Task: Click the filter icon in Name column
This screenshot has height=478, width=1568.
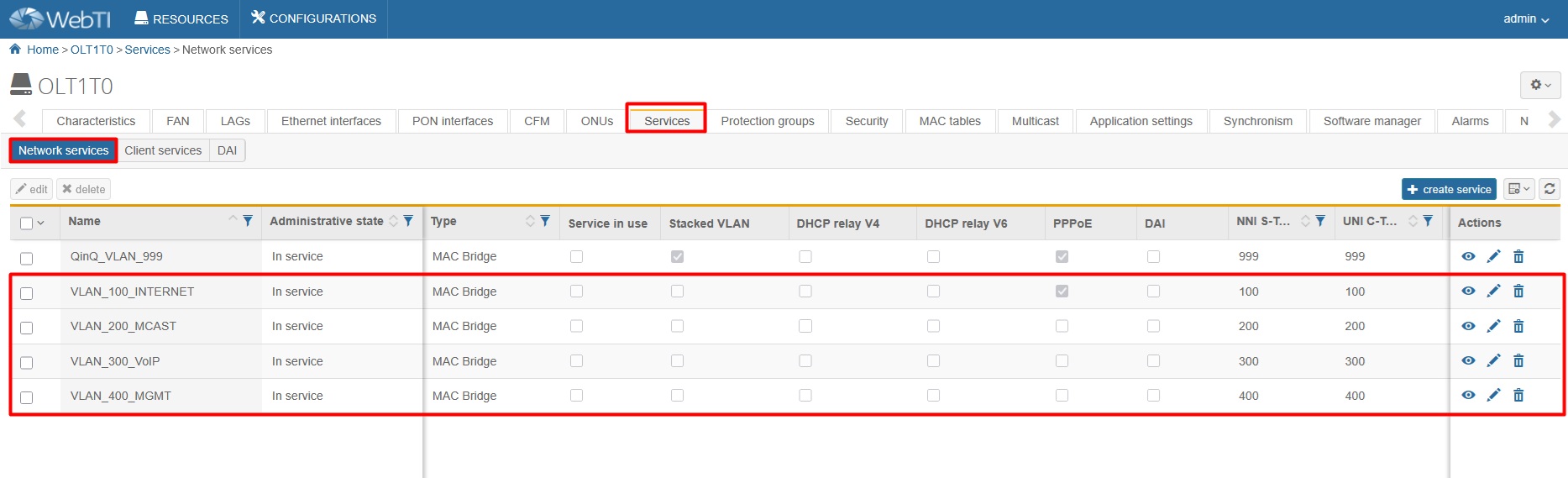Action: 248,221
